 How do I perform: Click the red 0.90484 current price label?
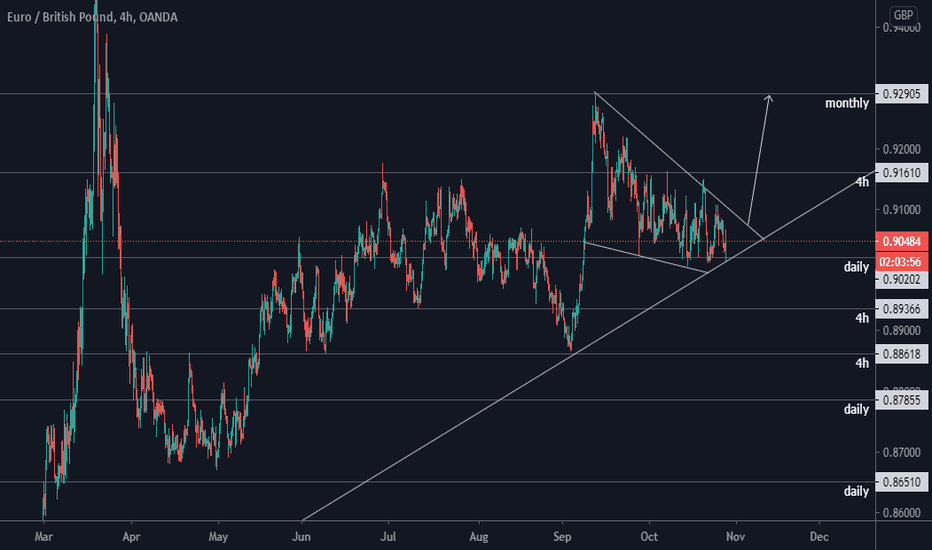pos(902,241)
